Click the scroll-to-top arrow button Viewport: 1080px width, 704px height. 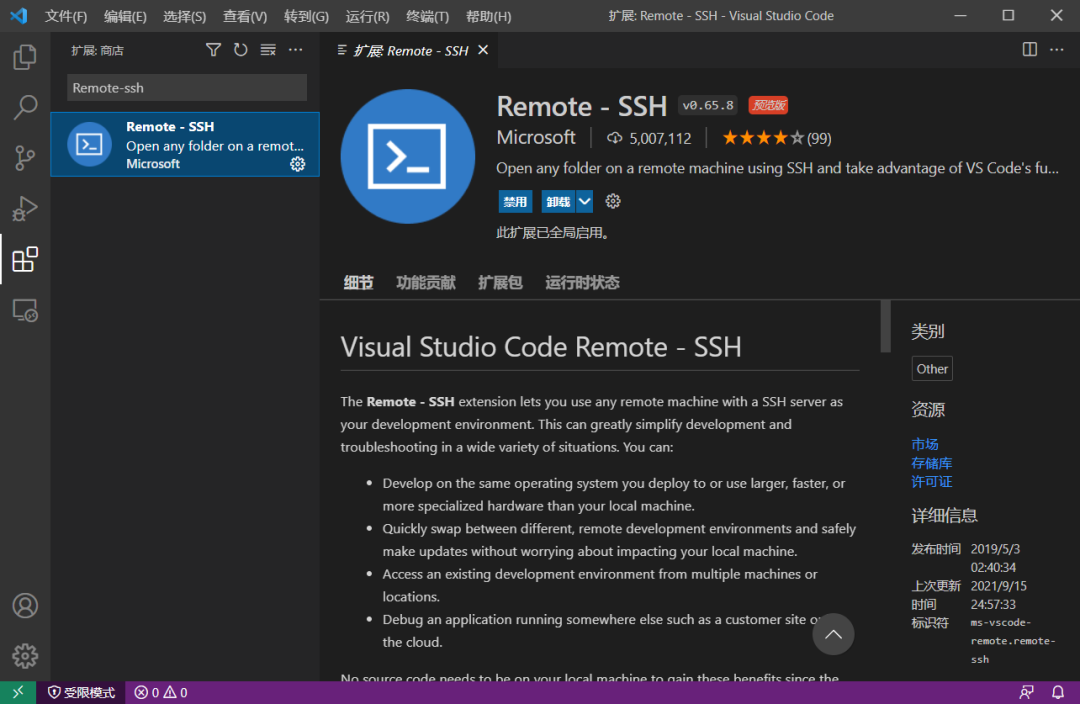pyautogui.click(x=833, y=634)
